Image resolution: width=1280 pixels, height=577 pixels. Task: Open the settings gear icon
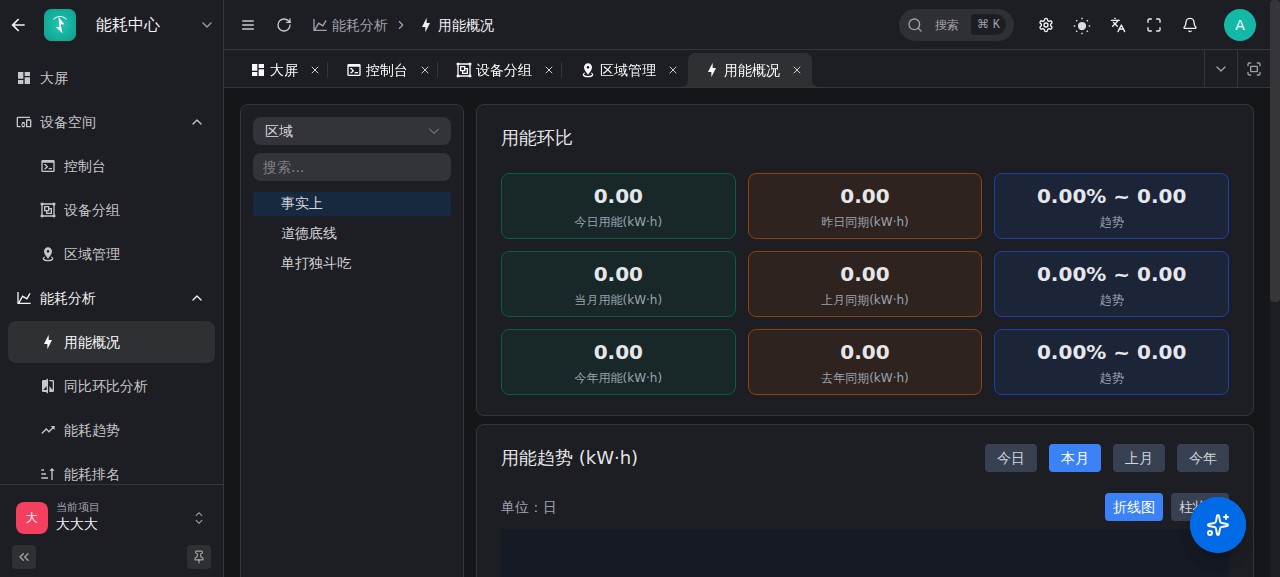click(x=1046, y=25)
